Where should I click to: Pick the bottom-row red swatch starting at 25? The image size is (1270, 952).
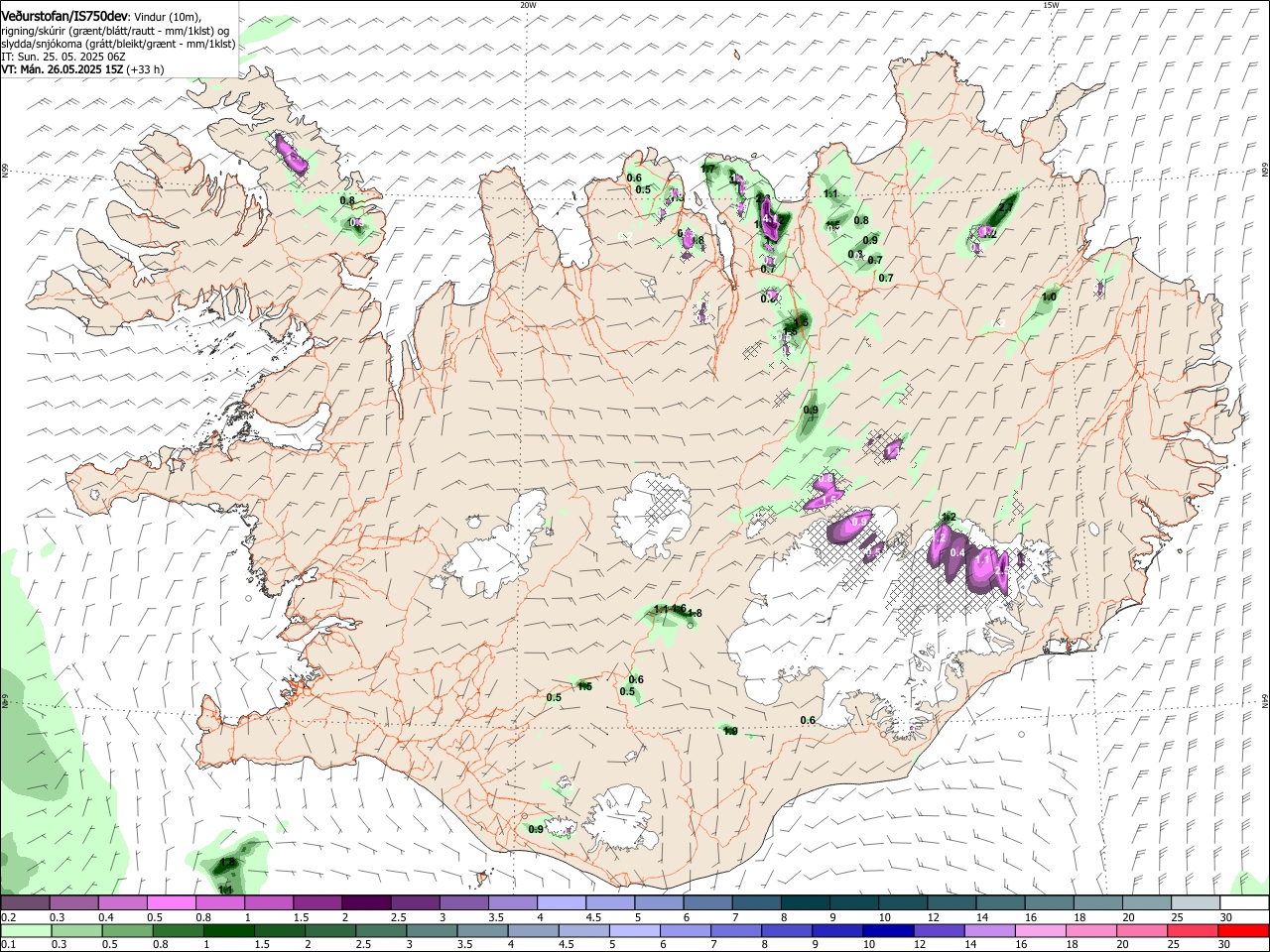(x=1195, y=930)
